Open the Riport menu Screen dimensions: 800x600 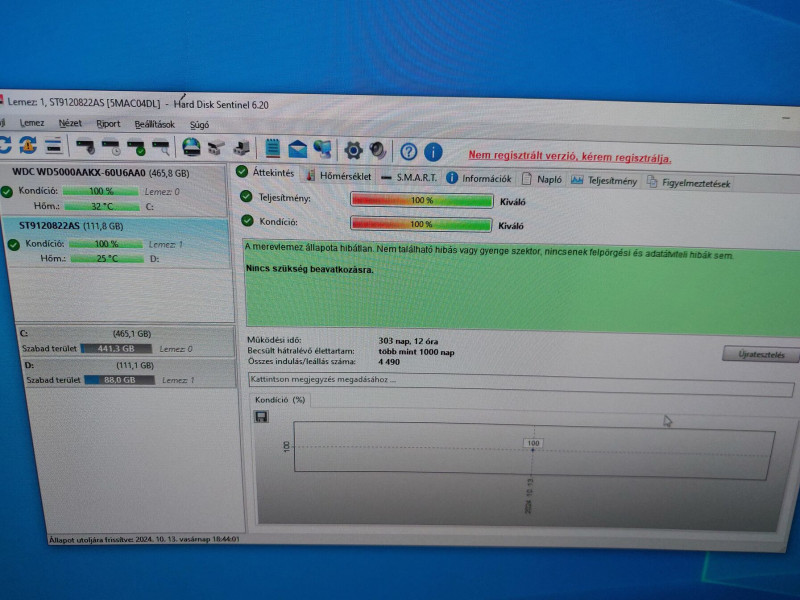108,124
